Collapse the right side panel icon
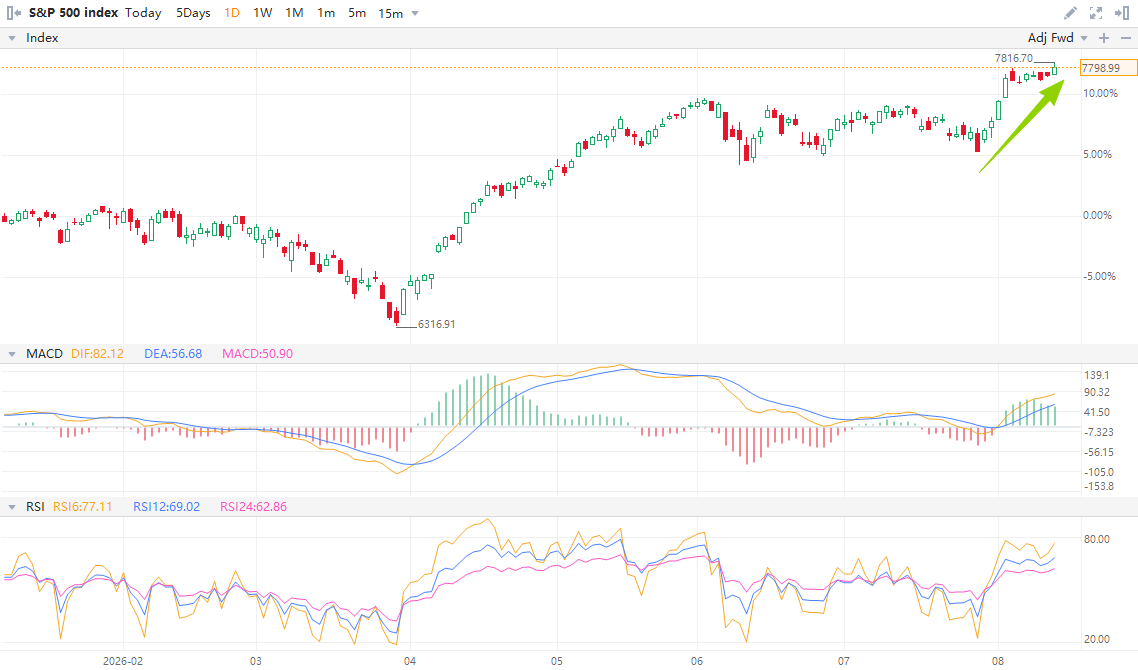Viewport: 1138px width, 670px height. tap(1122, 13)
